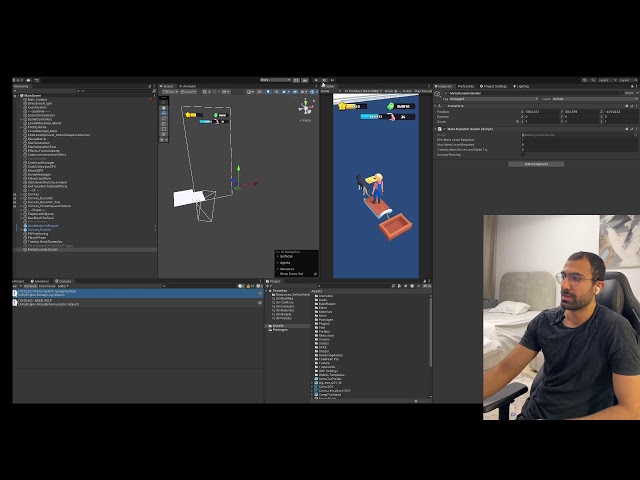
Task: Click the Project panel icon size slider
Action: click(416, 401)
